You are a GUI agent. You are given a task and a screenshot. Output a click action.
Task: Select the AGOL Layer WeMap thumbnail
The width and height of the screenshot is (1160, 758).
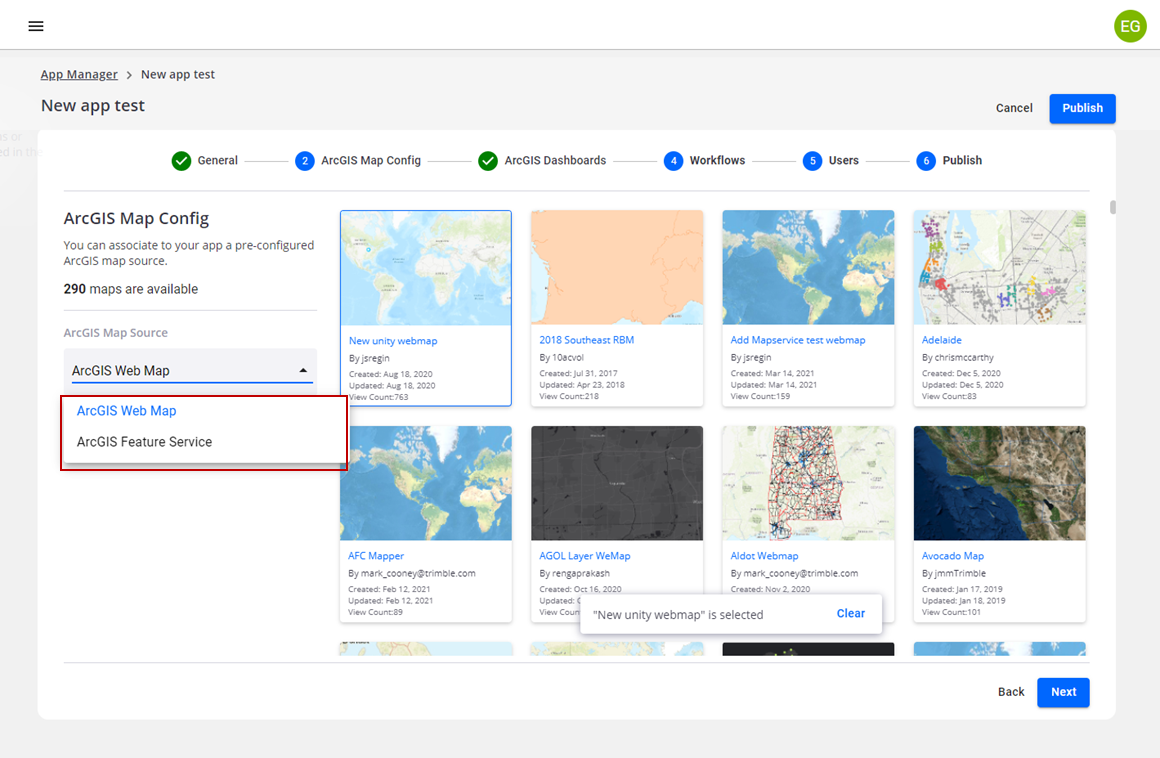[x=617, y=483]
